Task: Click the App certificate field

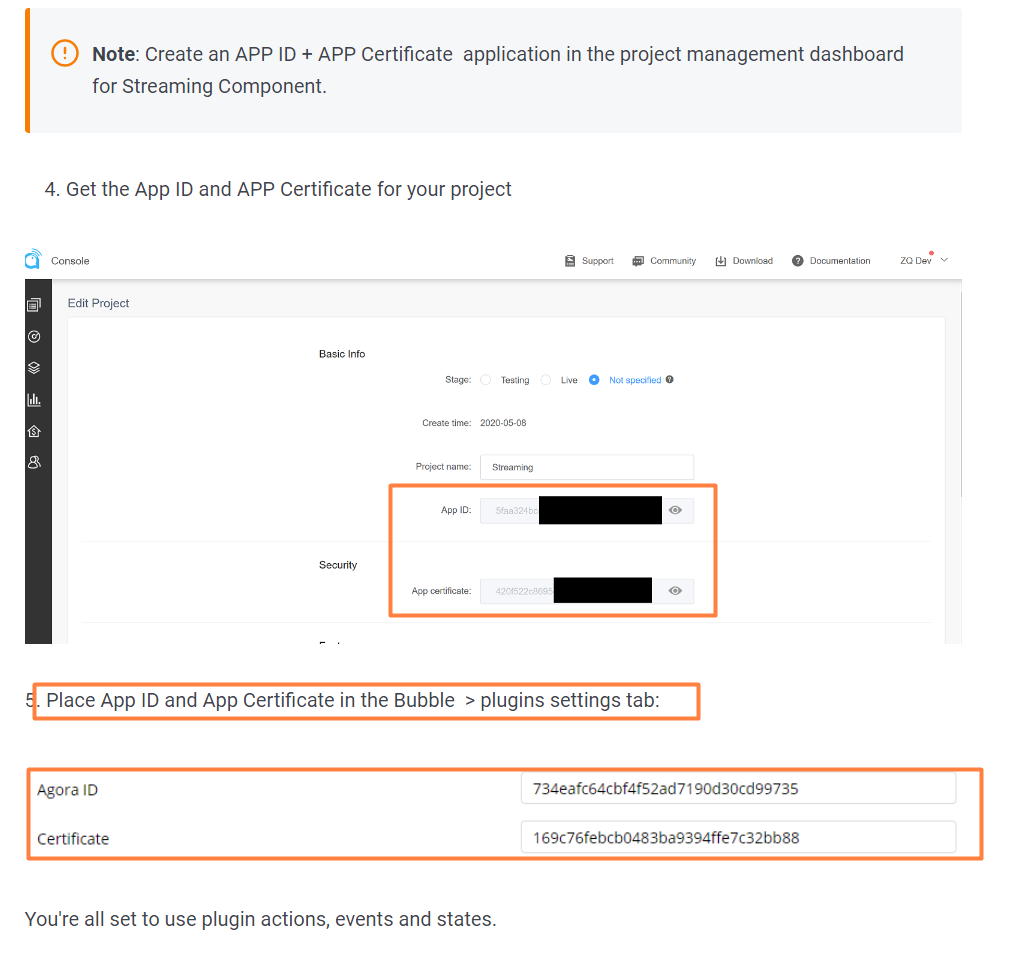Action: pyautogui.click(x=587, y=591)
